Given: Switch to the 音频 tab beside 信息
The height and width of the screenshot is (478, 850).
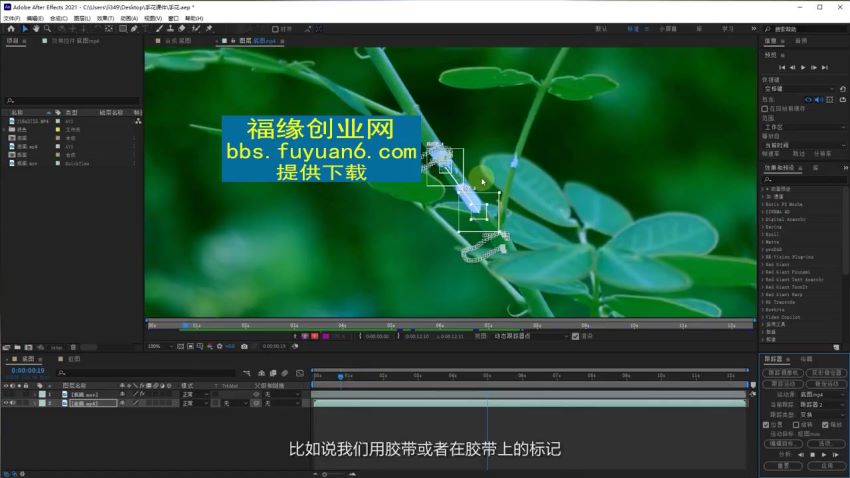Looking at the screenshot, I should [801, 41].
